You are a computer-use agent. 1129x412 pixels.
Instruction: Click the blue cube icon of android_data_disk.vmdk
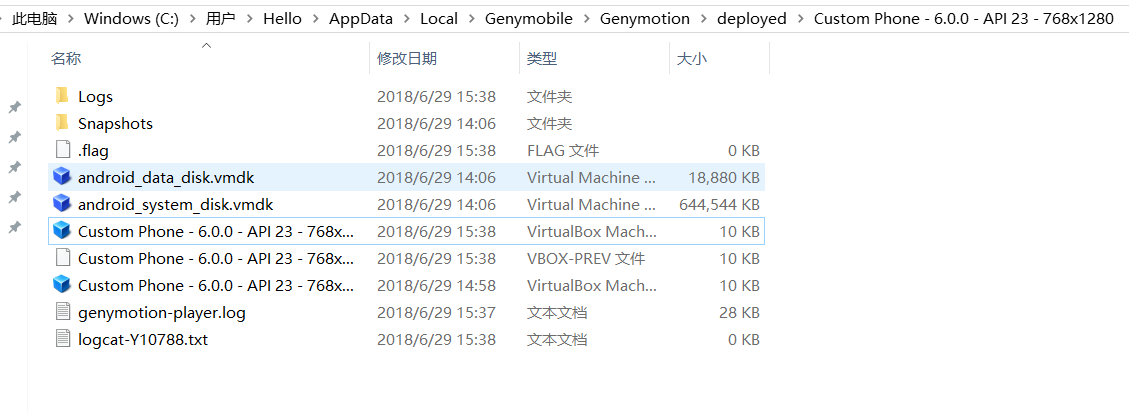point(63,177)
